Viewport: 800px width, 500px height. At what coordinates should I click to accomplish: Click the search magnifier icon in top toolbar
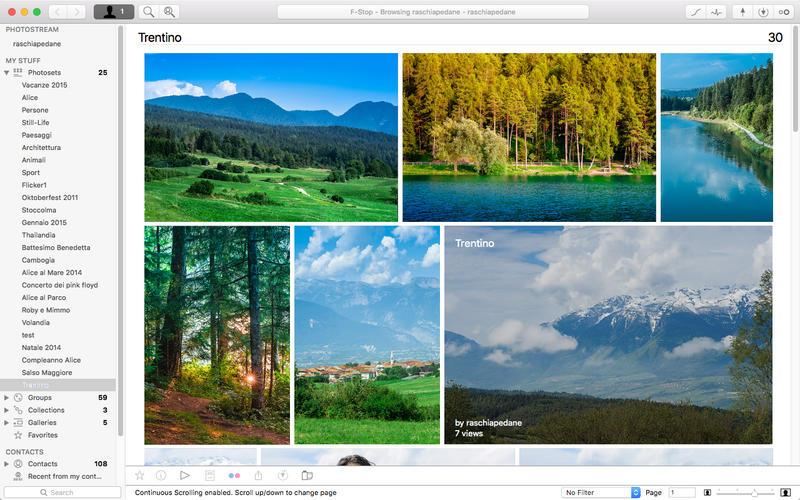tap(149, 12)
